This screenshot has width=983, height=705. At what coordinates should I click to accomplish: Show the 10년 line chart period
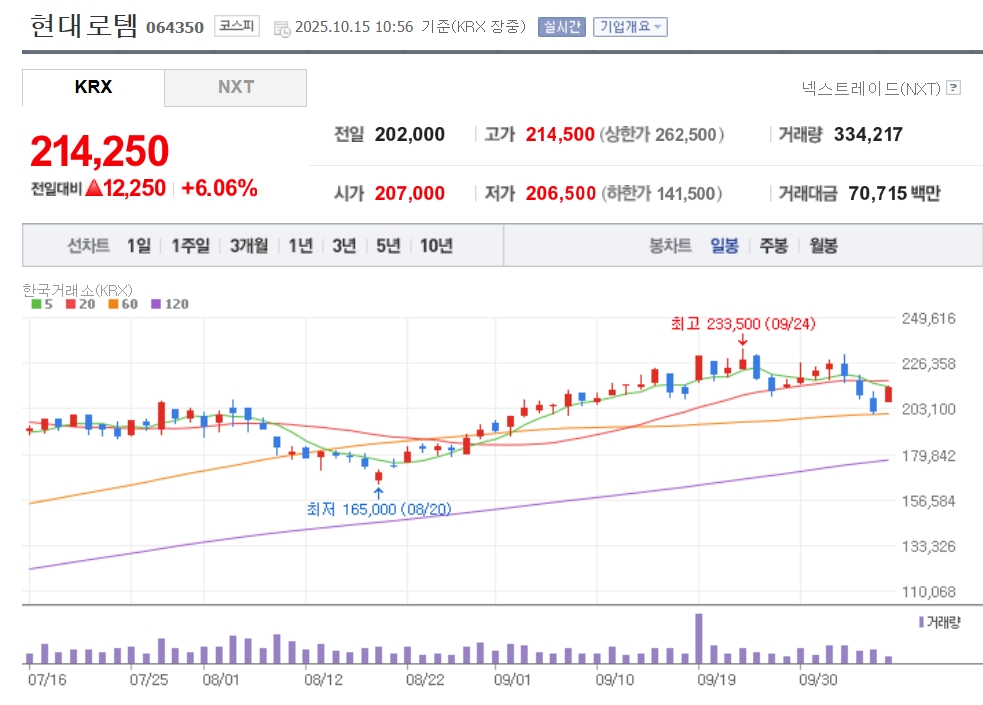(x=436, y=246)
